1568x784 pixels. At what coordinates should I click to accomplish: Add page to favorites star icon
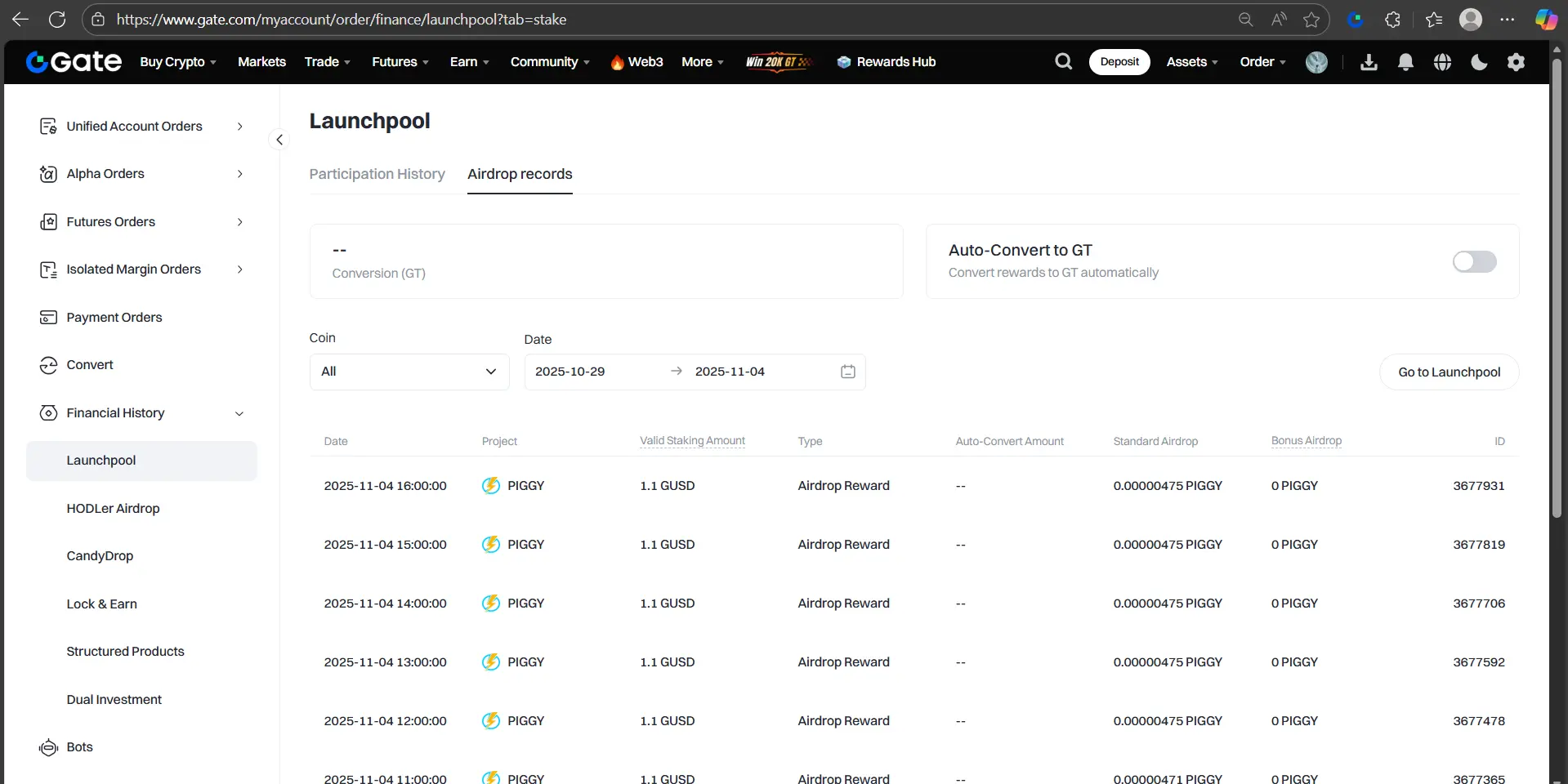click(1311, 20)
